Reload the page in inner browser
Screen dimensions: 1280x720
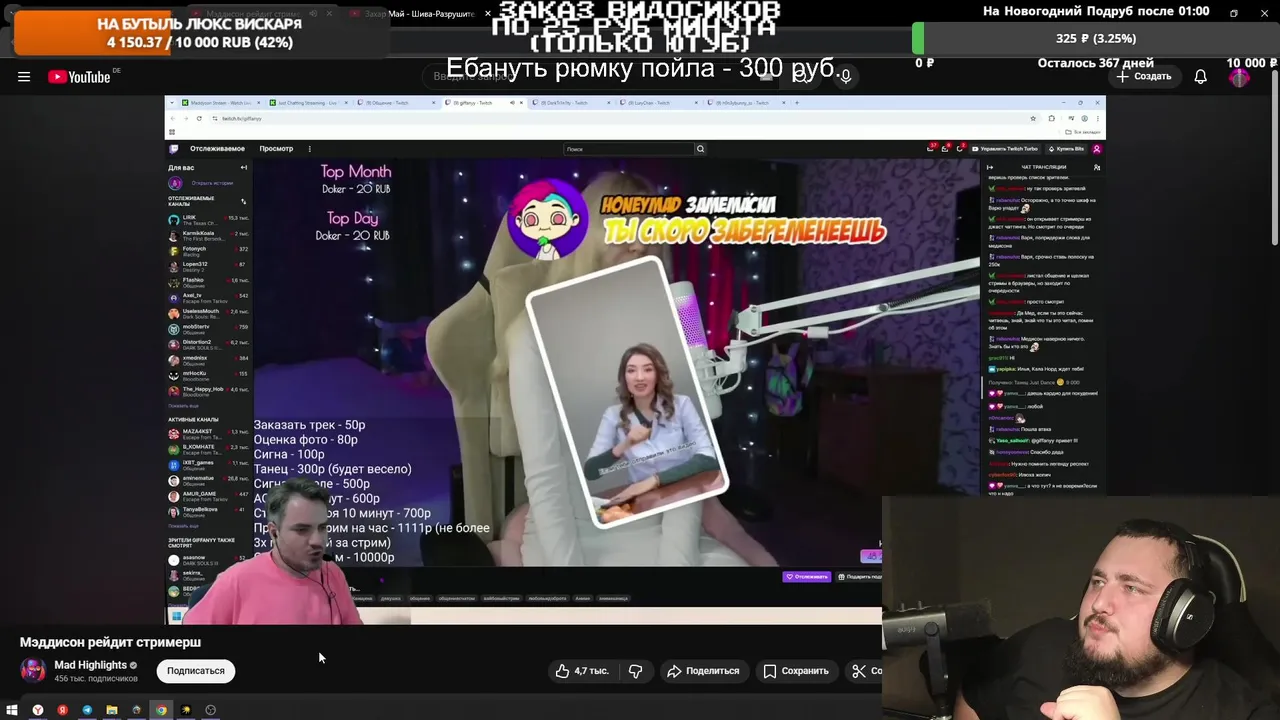pyautogui.click(x=199, y=119)
